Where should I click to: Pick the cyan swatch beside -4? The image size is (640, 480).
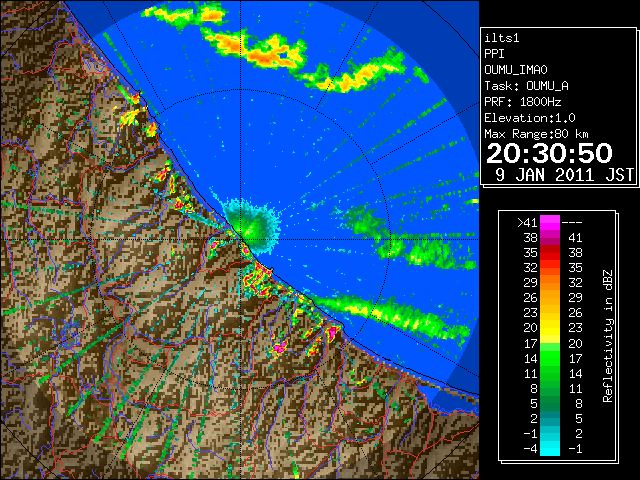550,448
